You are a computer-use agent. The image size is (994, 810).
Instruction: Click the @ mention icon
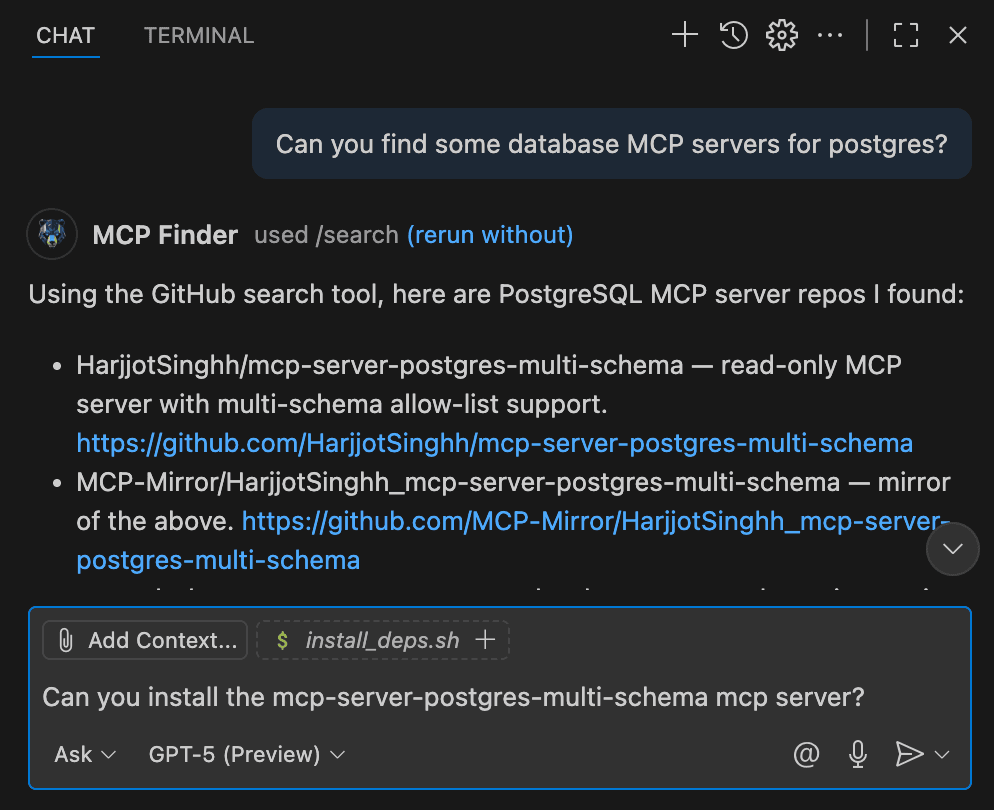click(806, 754)
